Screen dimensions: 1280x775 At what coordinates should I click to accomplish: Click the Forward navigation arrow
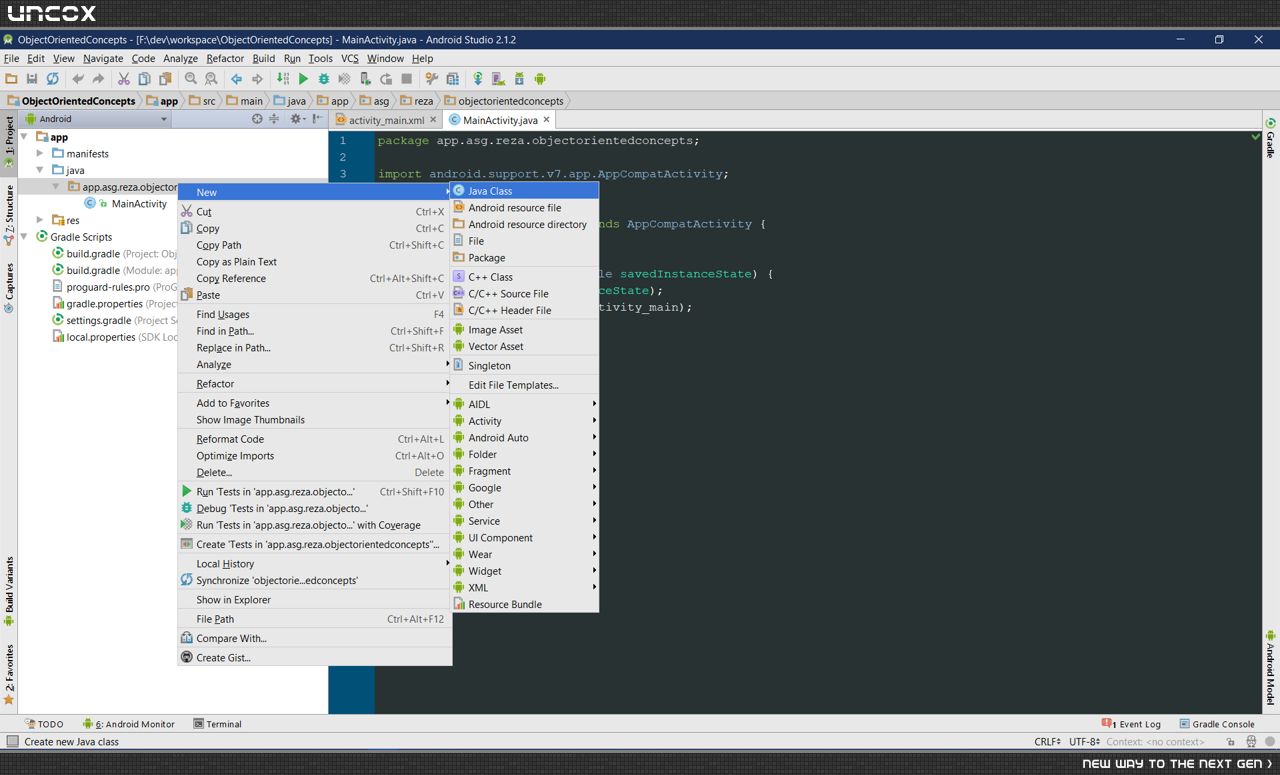click(x=257, y=79)
